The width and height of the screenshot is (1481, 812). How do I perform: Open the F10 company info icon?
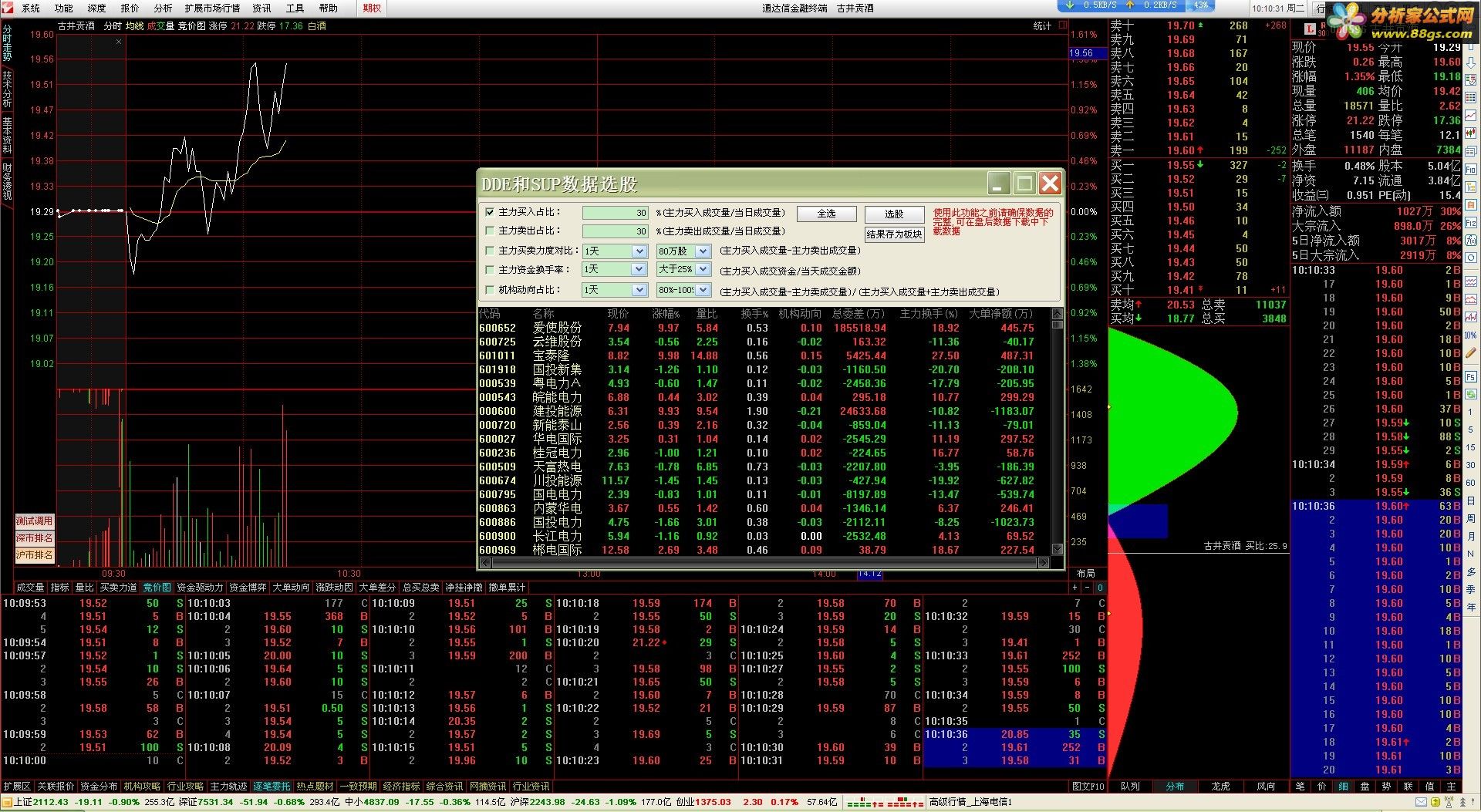pos(1471,169)
